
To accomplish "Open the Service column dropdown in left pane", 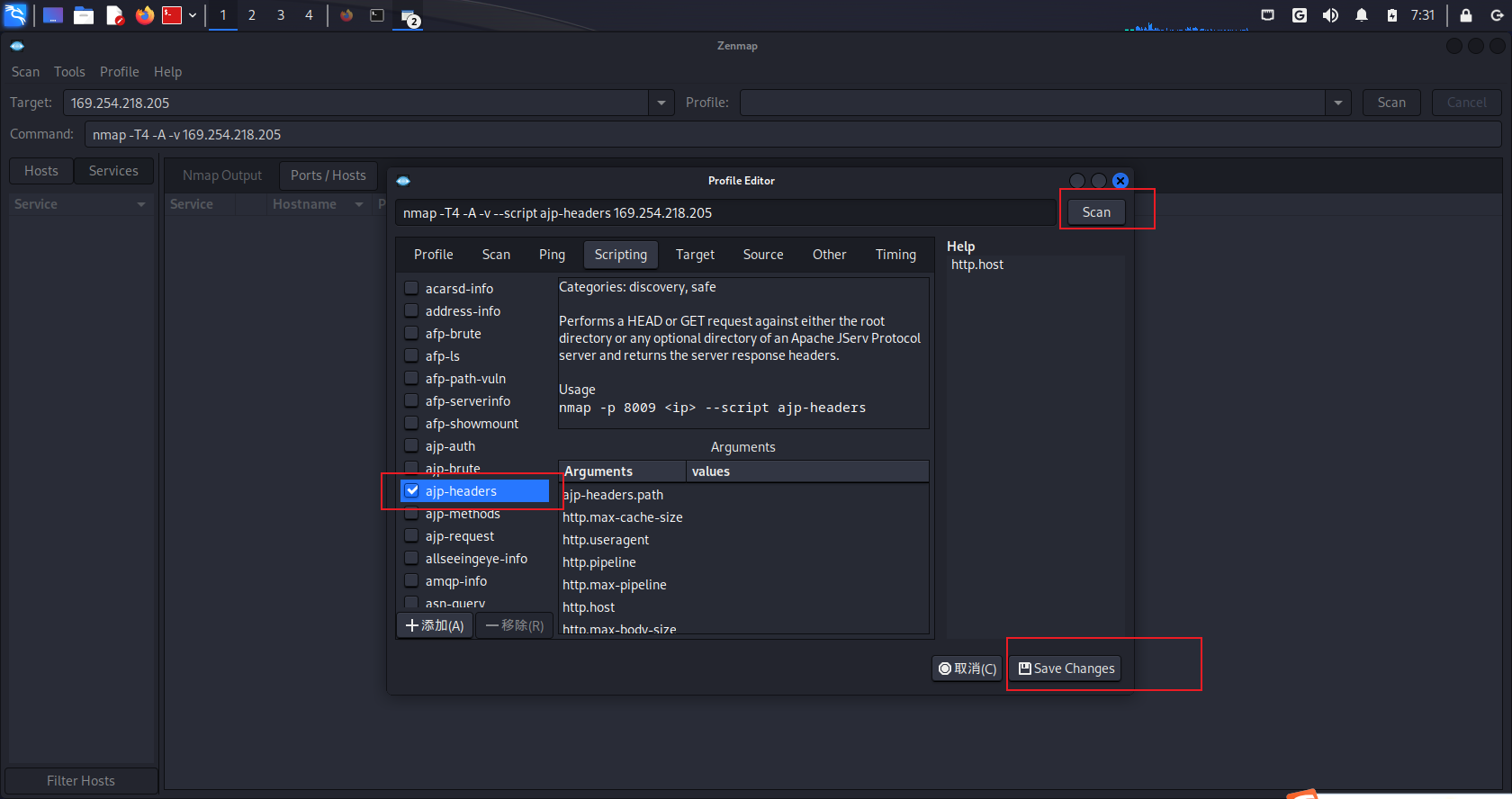I will click(141, 204).
